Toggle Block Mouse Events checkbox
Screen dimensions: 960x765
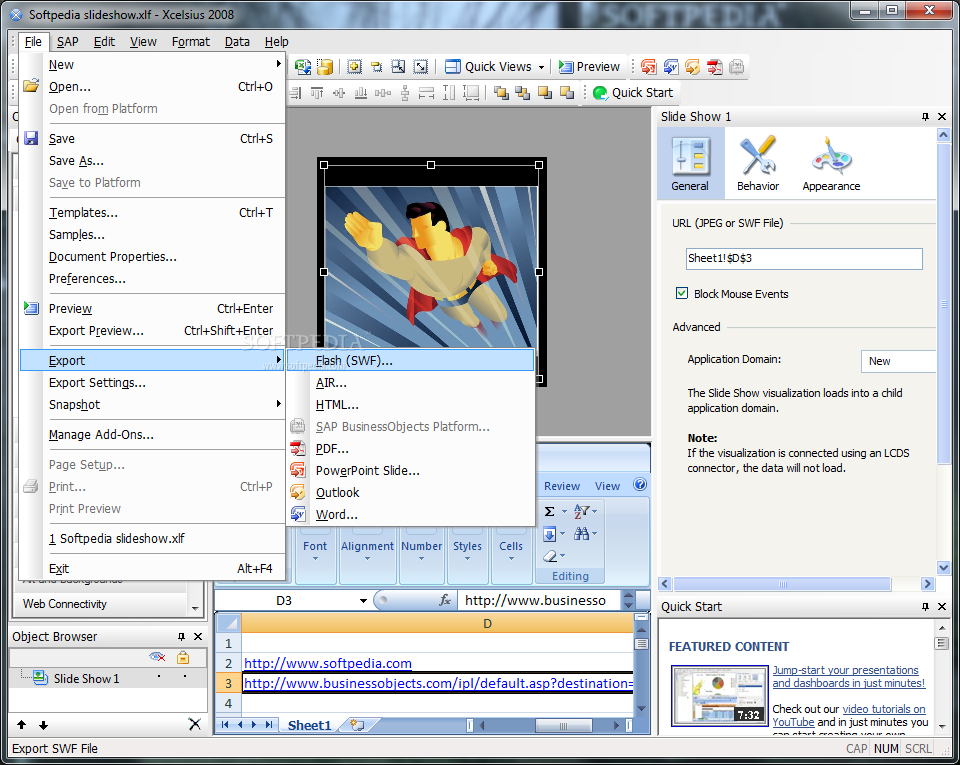pyautogui.click(x=681, y=293)
